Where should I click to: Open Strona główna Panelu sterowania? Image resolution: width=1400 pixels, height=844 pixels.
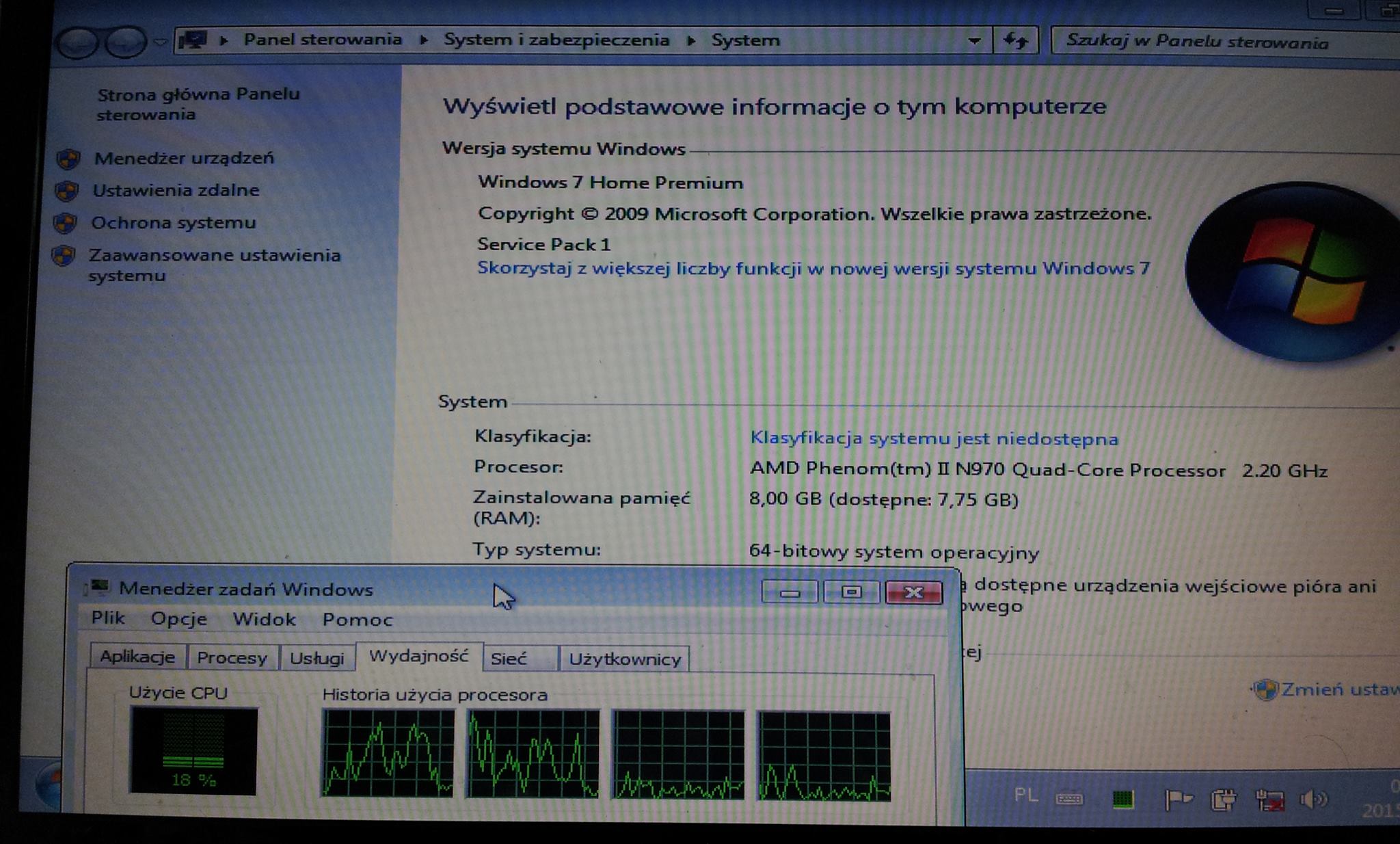[x=198, y=104]
